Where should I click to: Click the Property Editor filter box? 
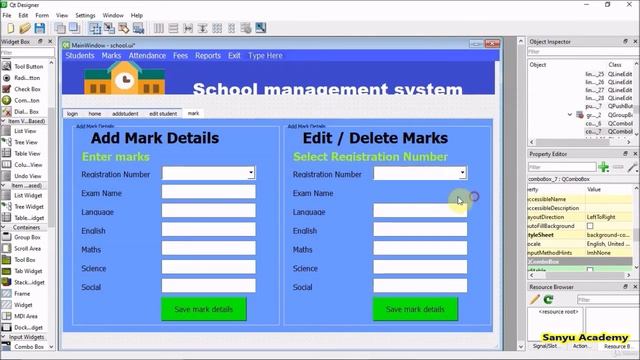click(x=562, y=167)
